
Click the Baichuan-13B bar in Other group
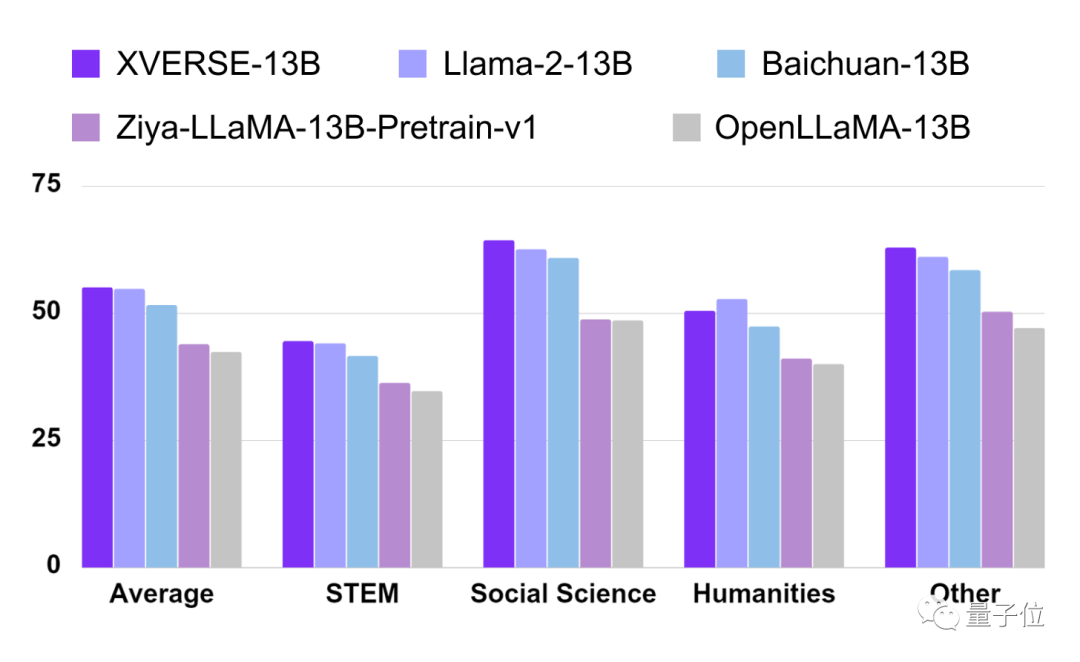click(964, 419)
